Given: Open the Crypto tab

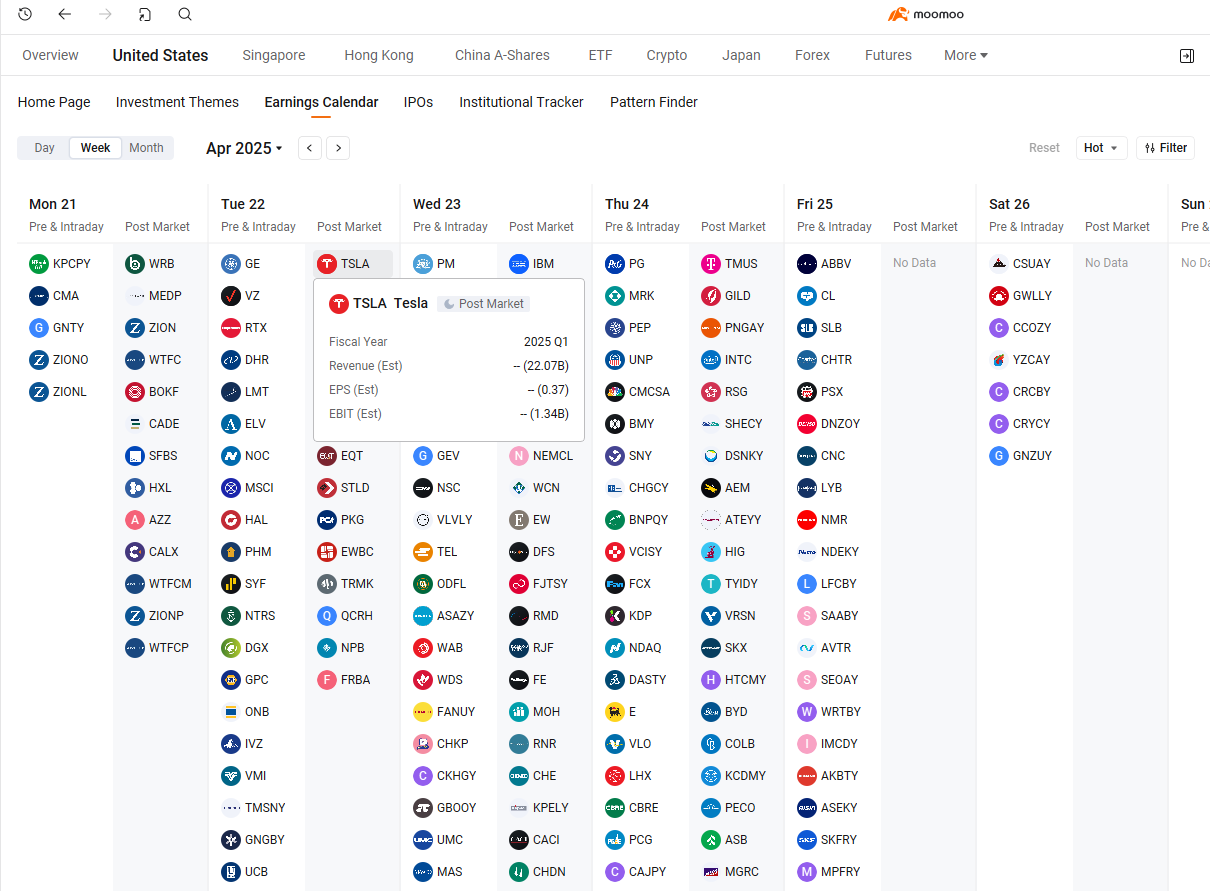Looking at the screenshot, I should click(x=667, y=56).
